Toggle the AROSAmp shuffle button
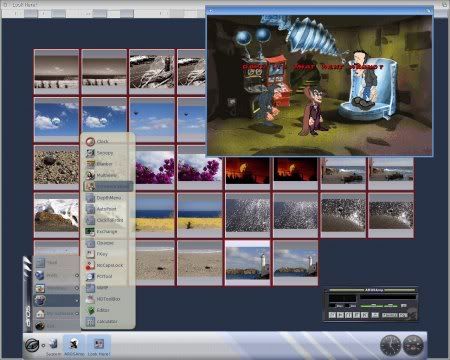The width and height of the screenshot is (450, 360). [390, 315]
